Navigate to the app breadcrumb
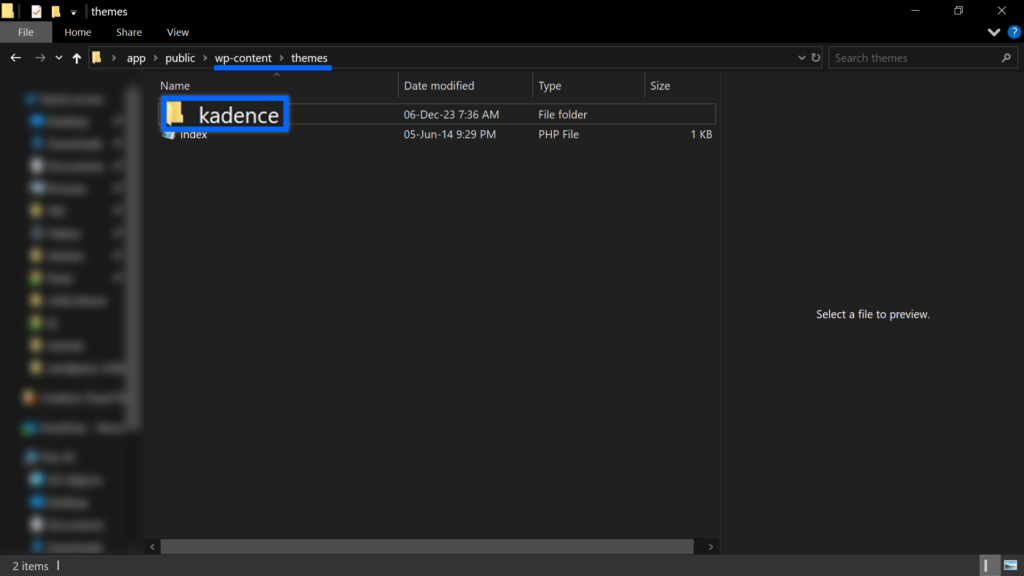 (x=136, y=58)
